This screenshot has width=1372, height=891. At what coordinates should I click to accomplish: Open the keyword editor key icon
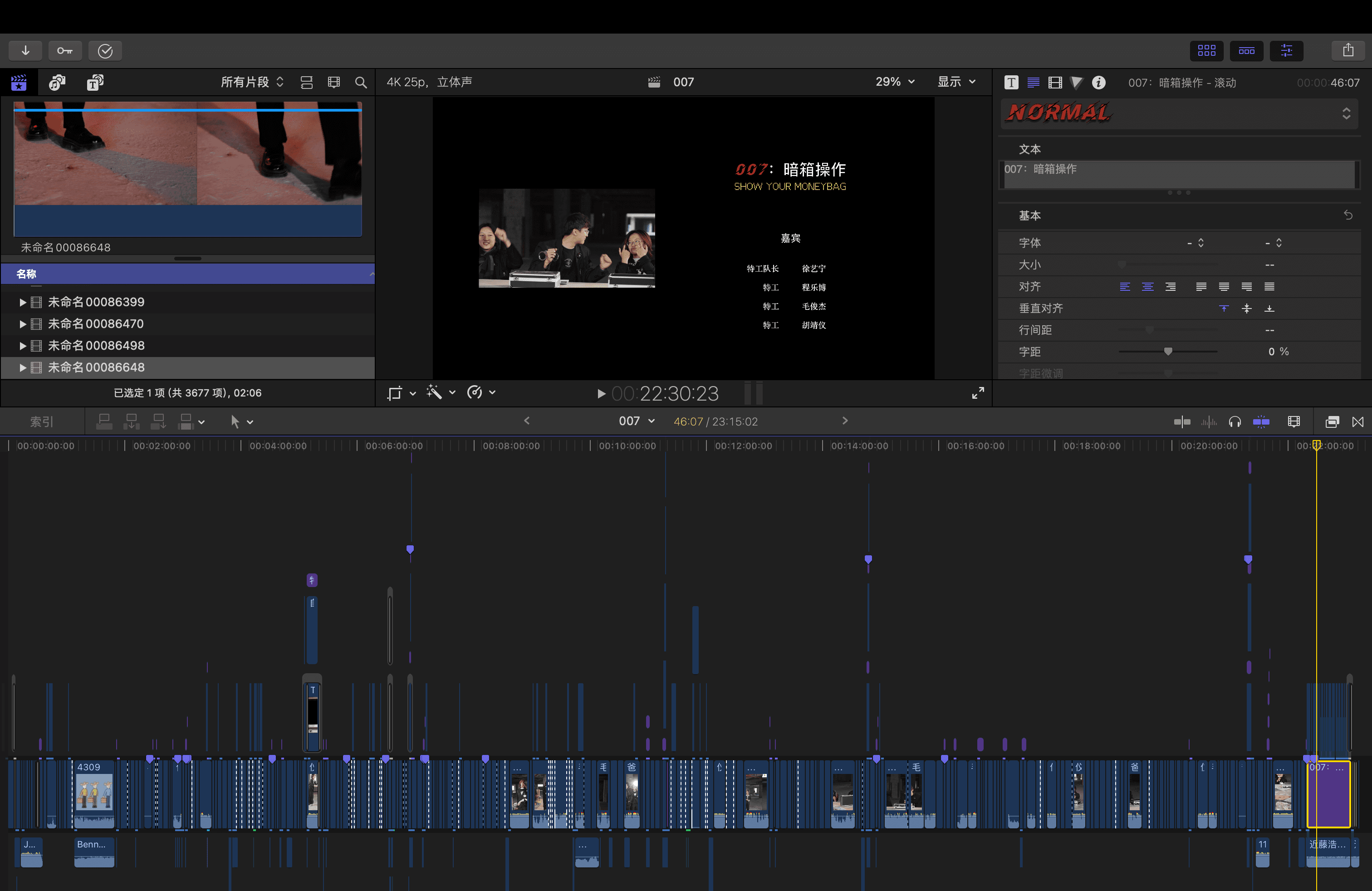(x=64, y=51)
